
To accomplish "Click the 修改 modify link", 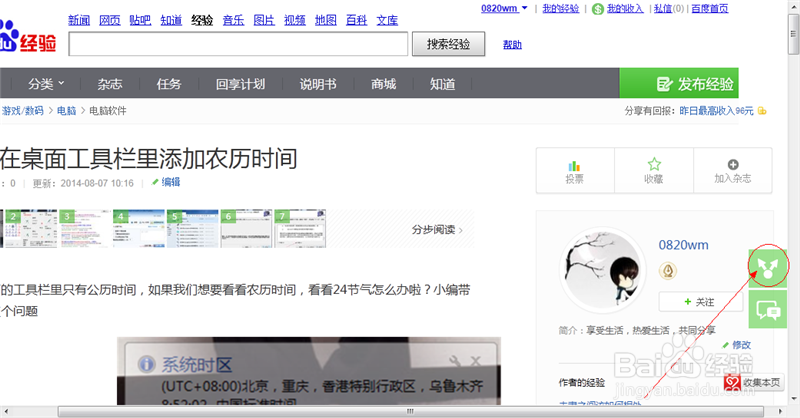I will (737, 345).
